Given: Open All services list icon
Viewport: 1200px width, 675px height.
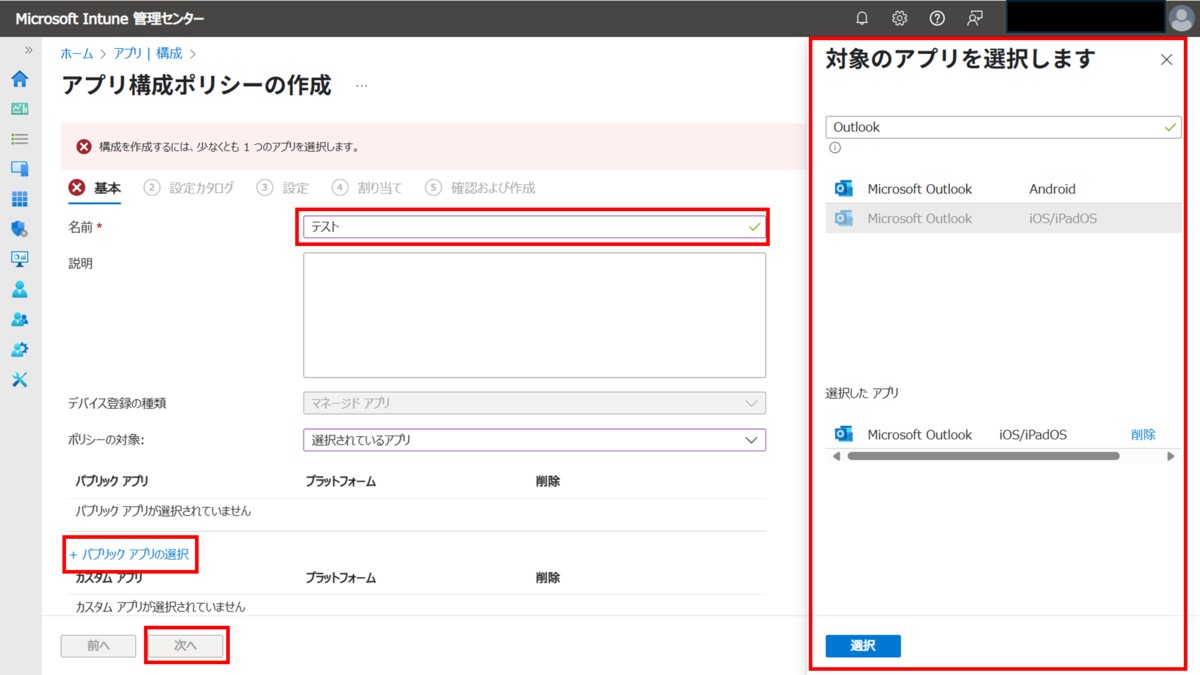Looking at the screenshot, I should click(x=19, y=139).
